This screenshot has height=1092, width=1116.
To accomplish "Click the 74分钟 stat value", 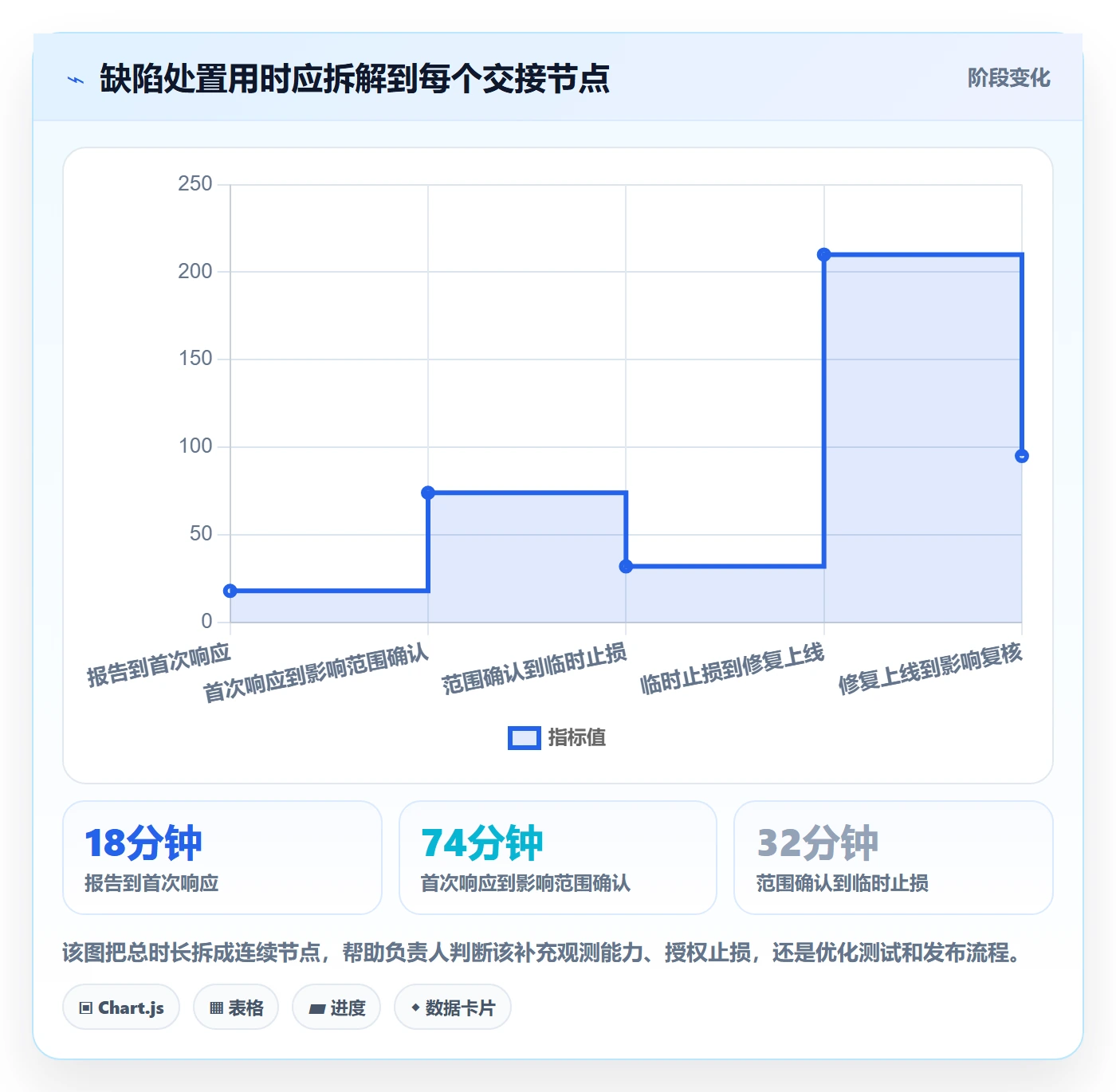I will pos(482,843).
